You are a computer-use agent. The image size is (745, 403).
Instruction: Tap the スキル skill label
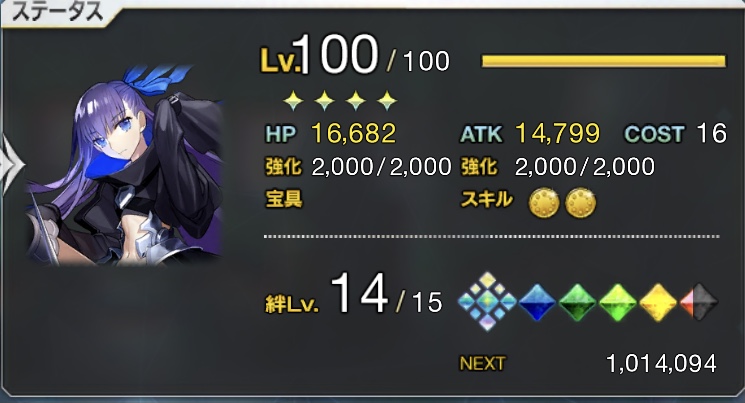pos(487,200)
